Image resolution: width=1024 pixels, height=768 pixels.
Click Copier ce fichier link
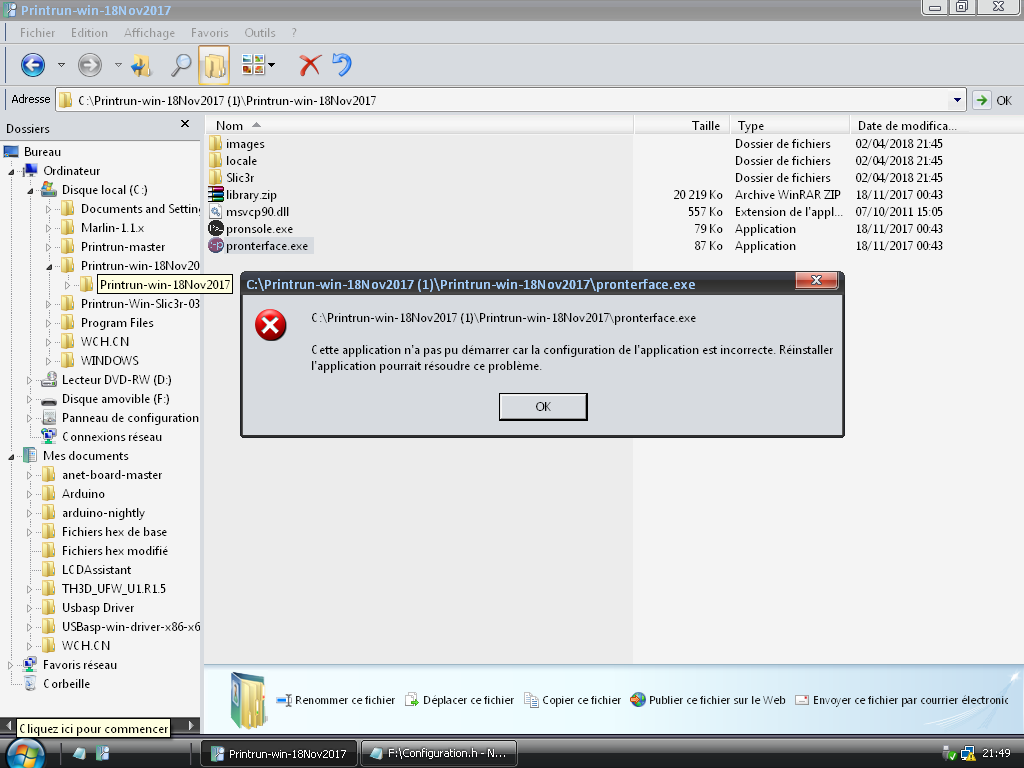(x=573, y=700)
